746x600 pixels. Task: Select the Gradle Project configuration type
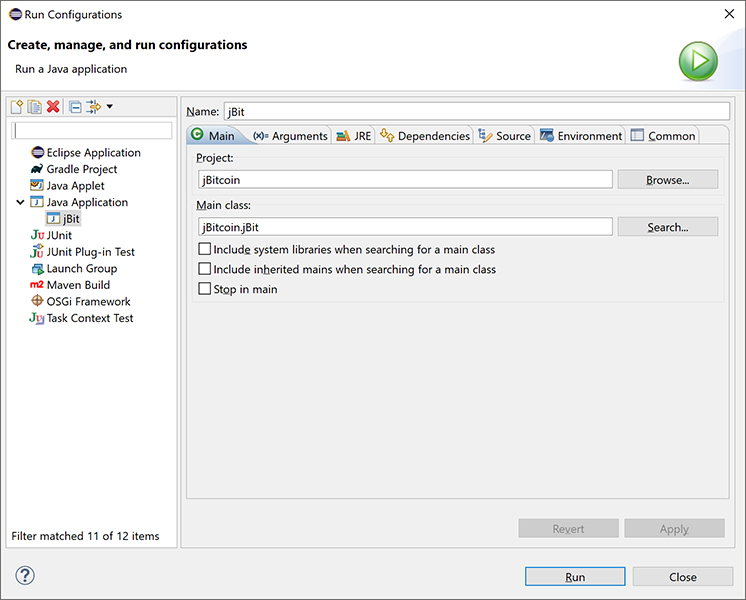point(81,169)
